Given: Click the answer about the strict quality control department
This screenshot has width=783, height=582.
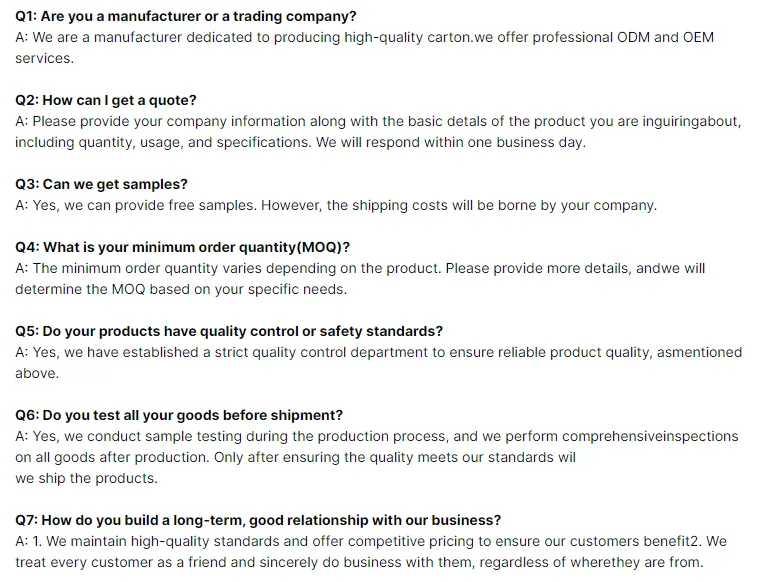Looking at the screenshot, I should (x=378, y=352).
